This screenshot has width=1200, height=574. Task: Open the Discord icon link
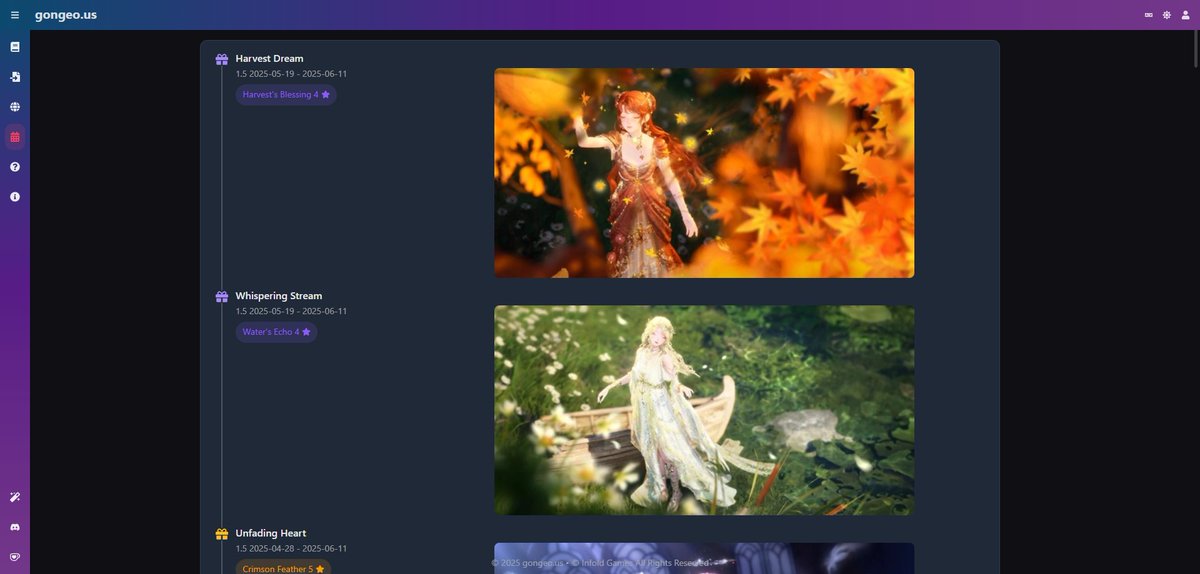(15, 527)
